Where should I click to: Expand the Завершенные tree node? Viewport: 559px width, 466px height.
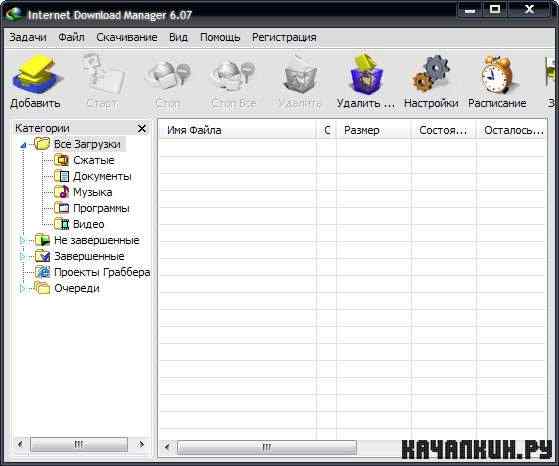(x=22, y=256)
